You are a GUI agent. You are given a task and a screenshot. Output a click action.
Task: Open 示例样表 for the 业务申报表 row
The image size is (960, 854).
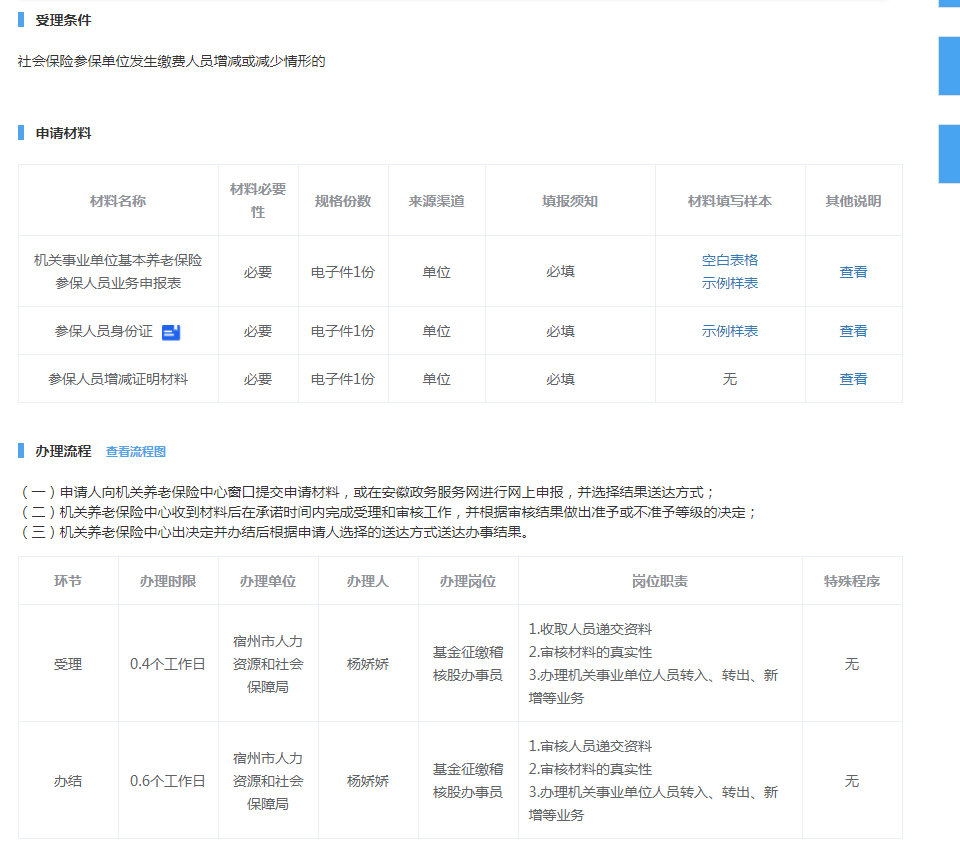coord(729,283)
